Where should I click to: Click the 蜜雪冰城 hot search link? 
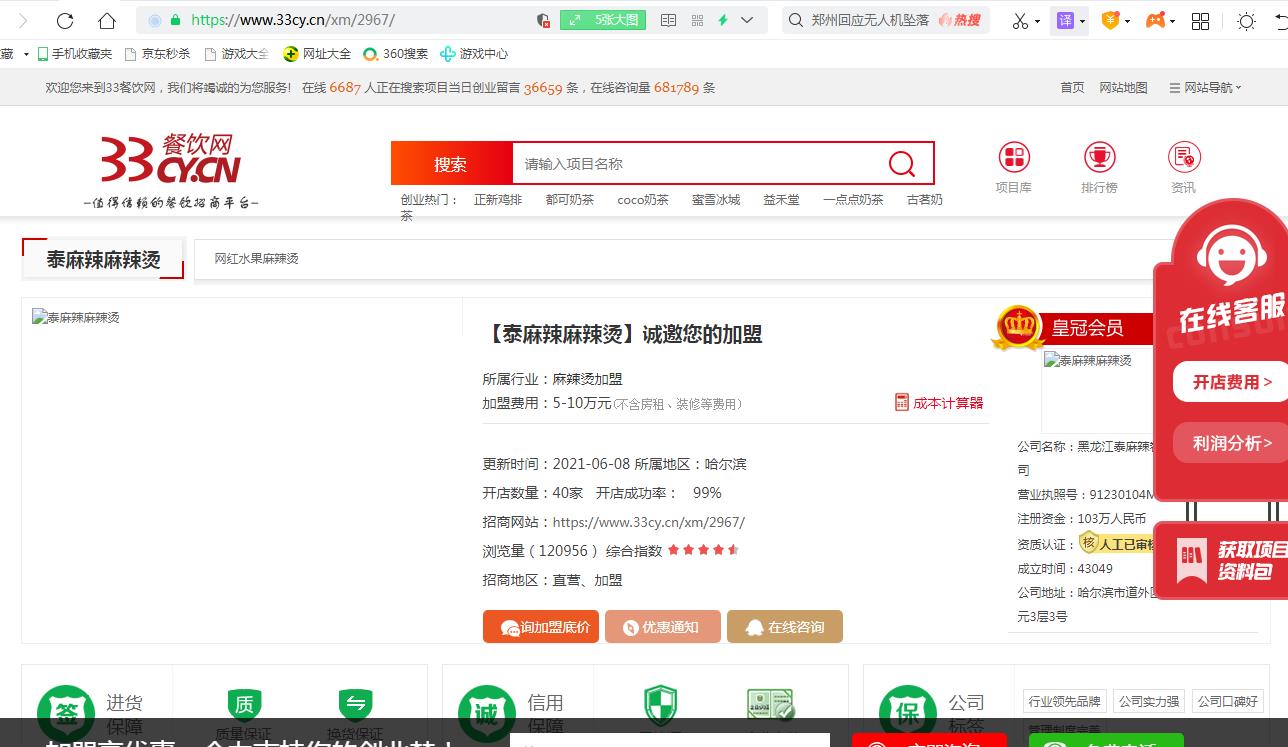click(716, 200)
